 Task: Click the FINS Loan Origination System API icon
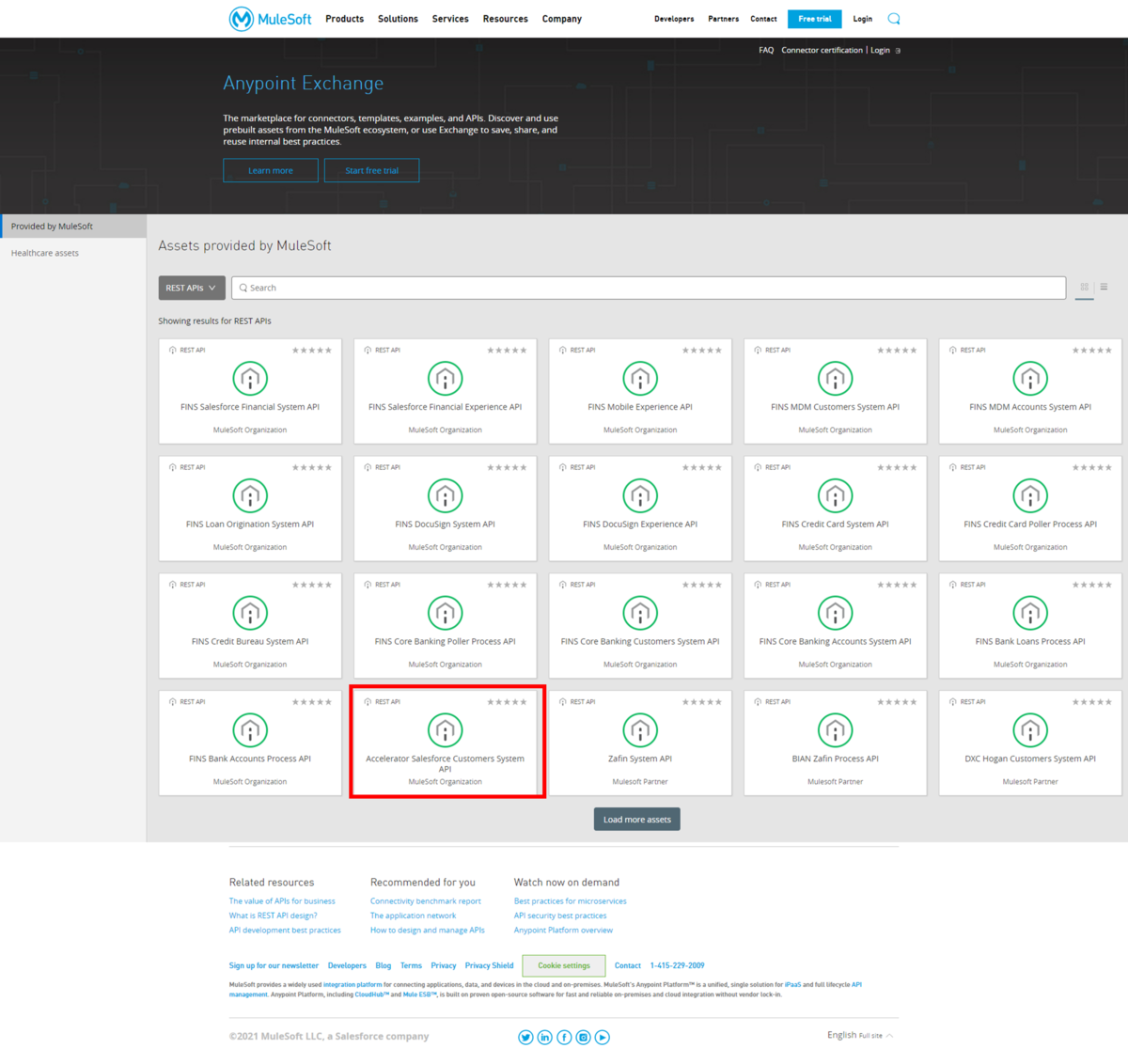click(x=250, y=496)
